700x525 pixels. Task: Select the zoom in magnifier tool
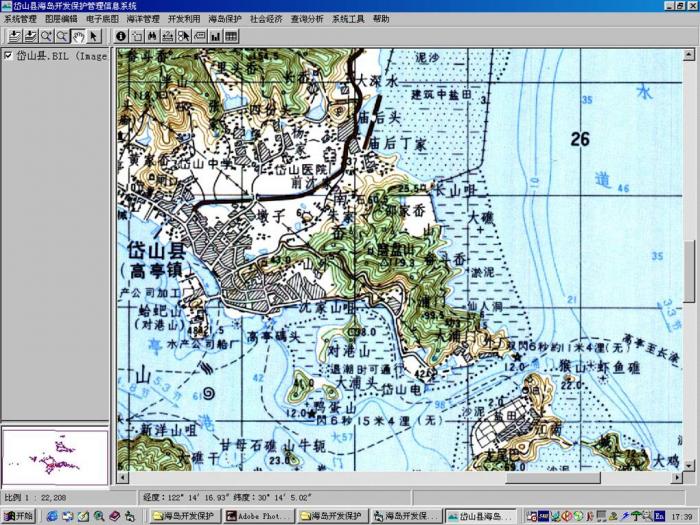(x=46, y=36)
